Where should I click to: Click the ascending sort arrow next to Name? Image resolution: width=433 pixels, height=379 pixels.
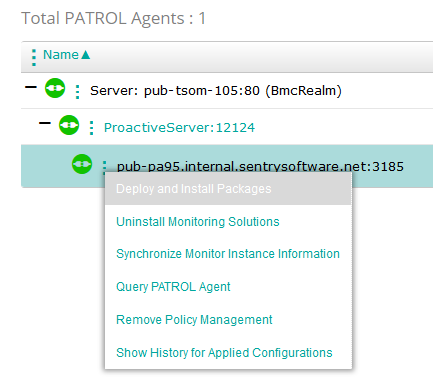tap(86, 55)
